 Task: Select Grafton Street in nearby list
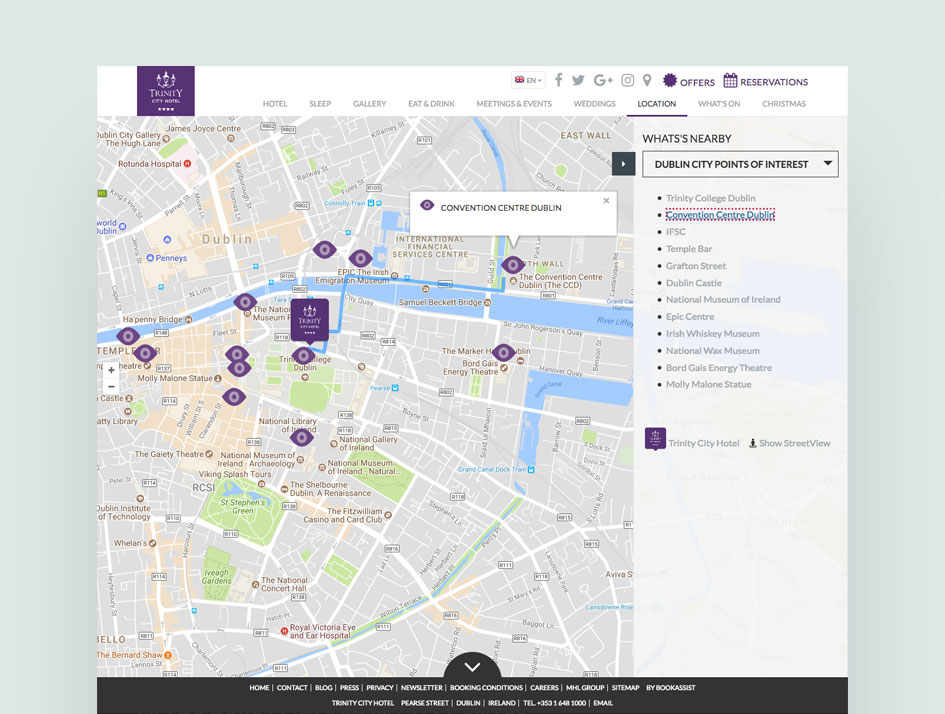[x=695, y=266]
